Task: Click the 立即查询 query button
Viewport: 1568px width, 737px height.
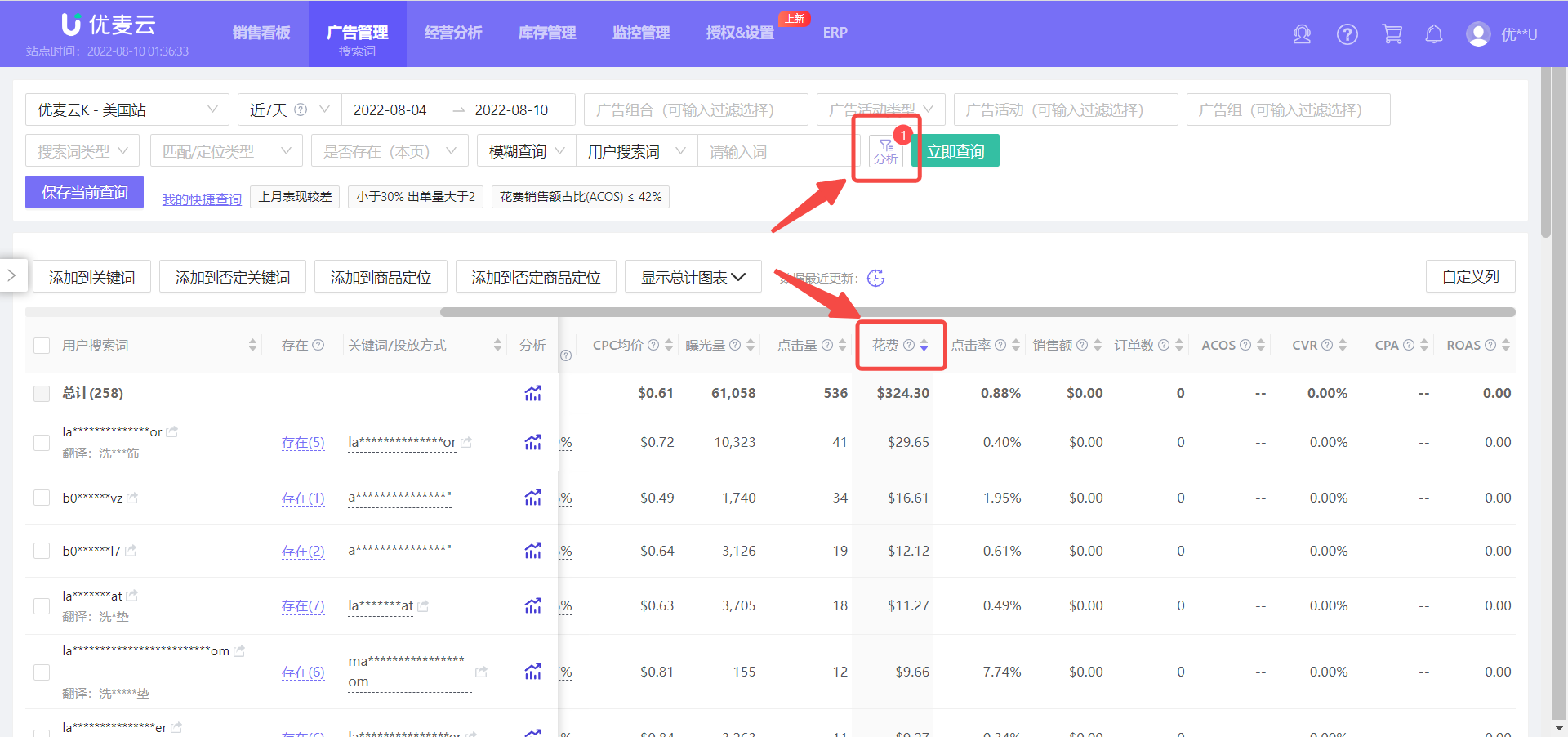Action: [955, 150]
